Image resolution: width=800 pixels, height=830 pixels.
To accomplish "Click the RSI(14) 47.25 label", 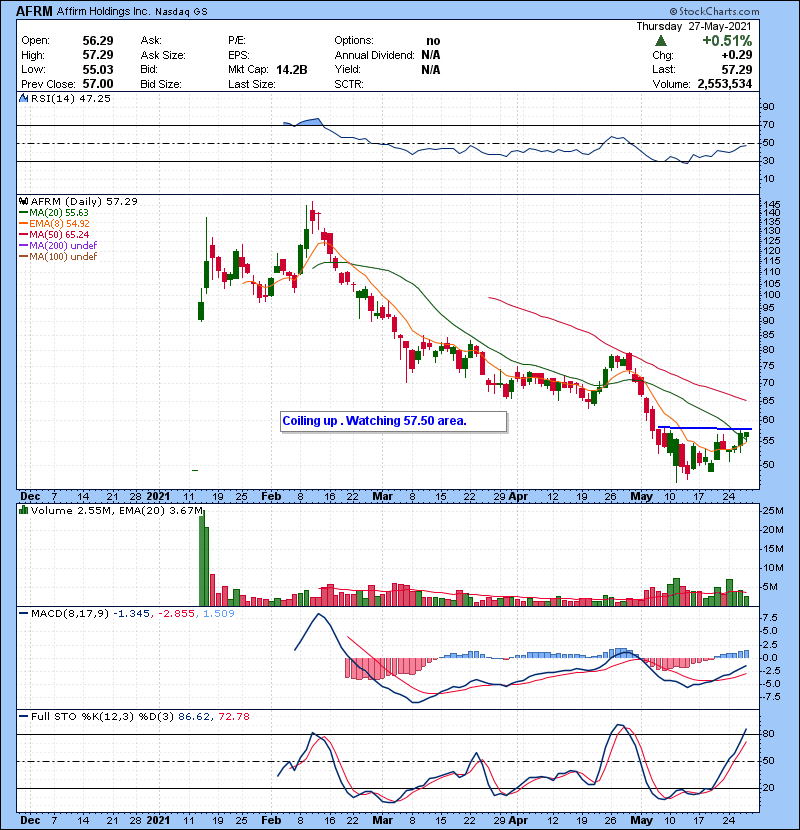I will [x=70, y=98].
